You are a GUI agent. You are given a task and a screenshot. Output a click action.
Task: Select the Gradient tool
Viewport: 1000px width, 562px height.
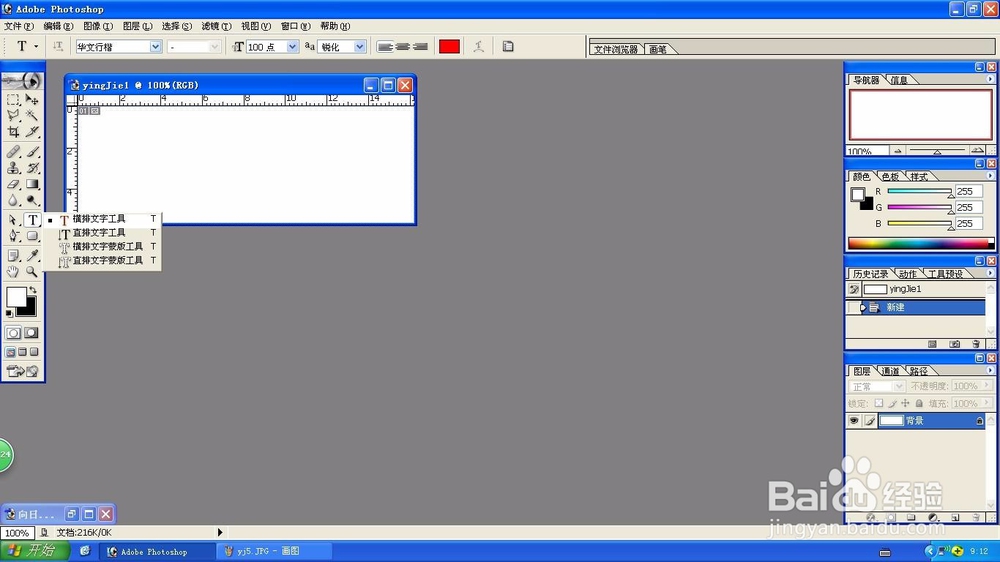(32, 184)
